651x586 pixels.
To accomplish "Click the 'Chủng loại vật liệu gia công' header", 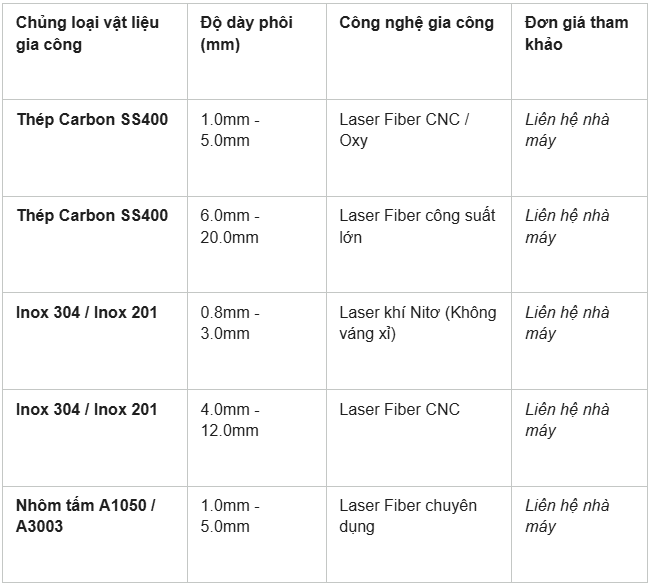I will pyautogui.click(x=95, y=51).
